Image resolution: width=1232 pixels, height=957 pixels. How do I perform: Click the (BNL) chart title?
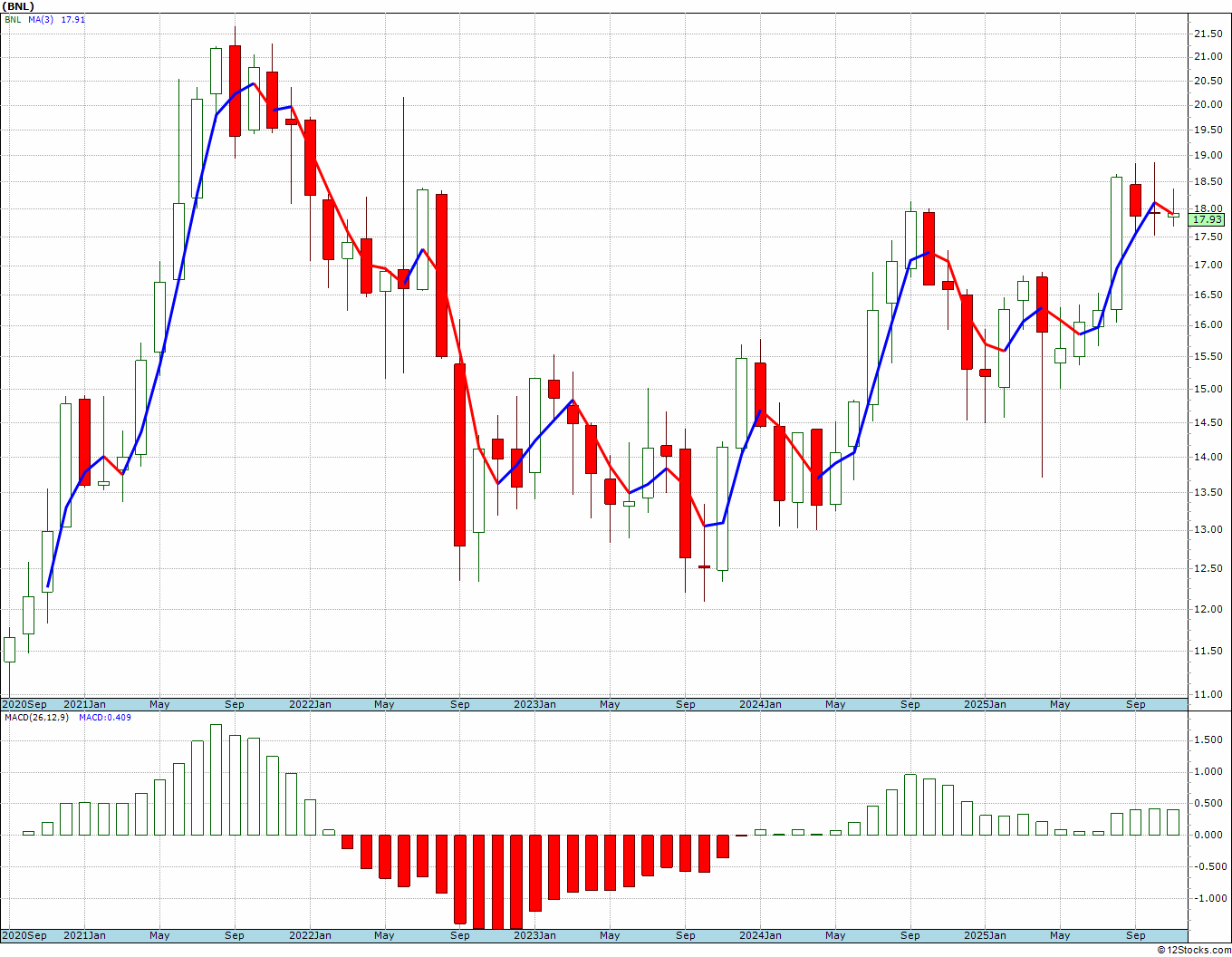point(18,6)
